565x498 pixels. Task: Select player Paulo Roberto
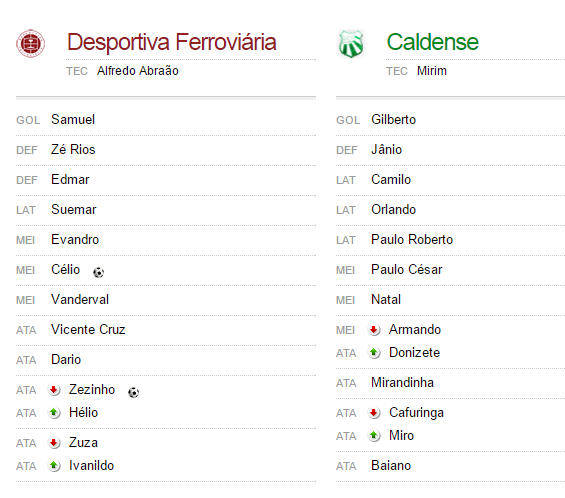[x=412, y=240]
